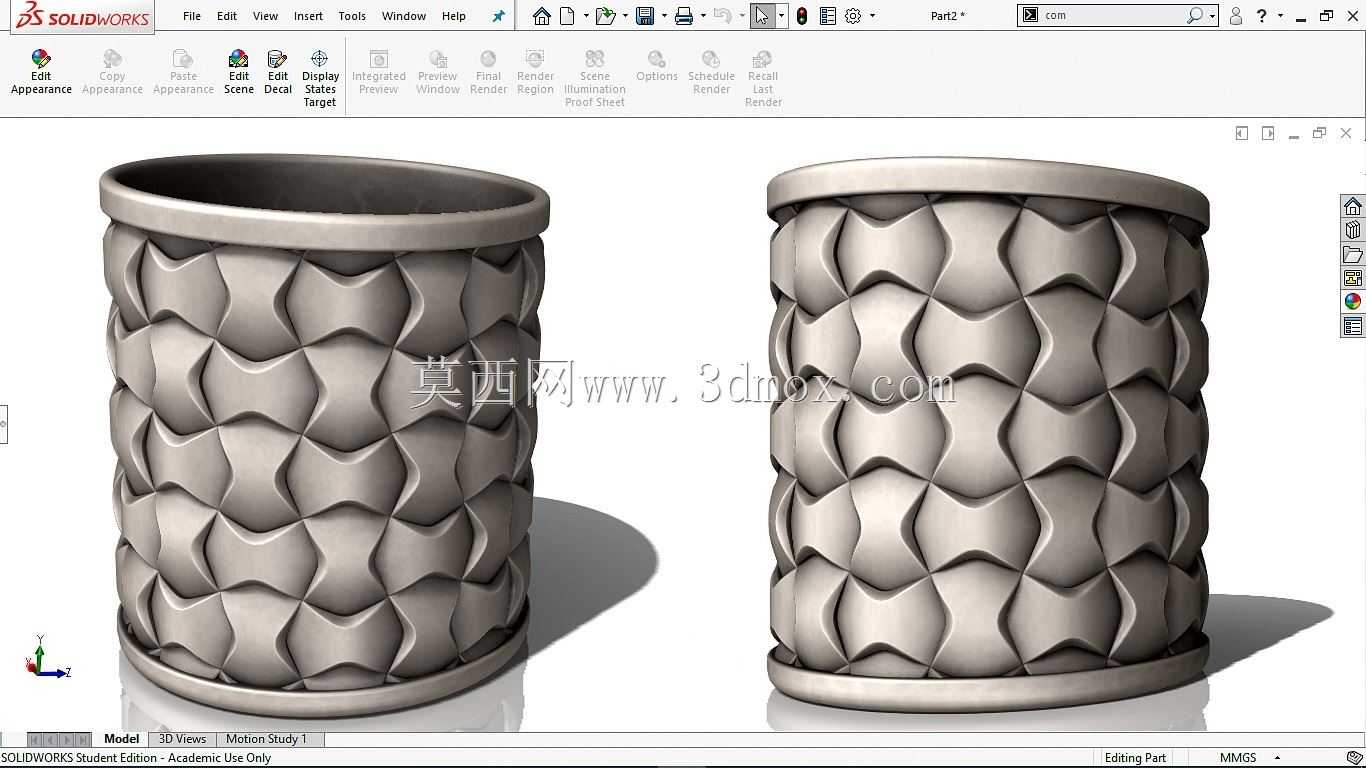Start the Final Render
The image size is (1366, 768).
click(x=488, y=72)
